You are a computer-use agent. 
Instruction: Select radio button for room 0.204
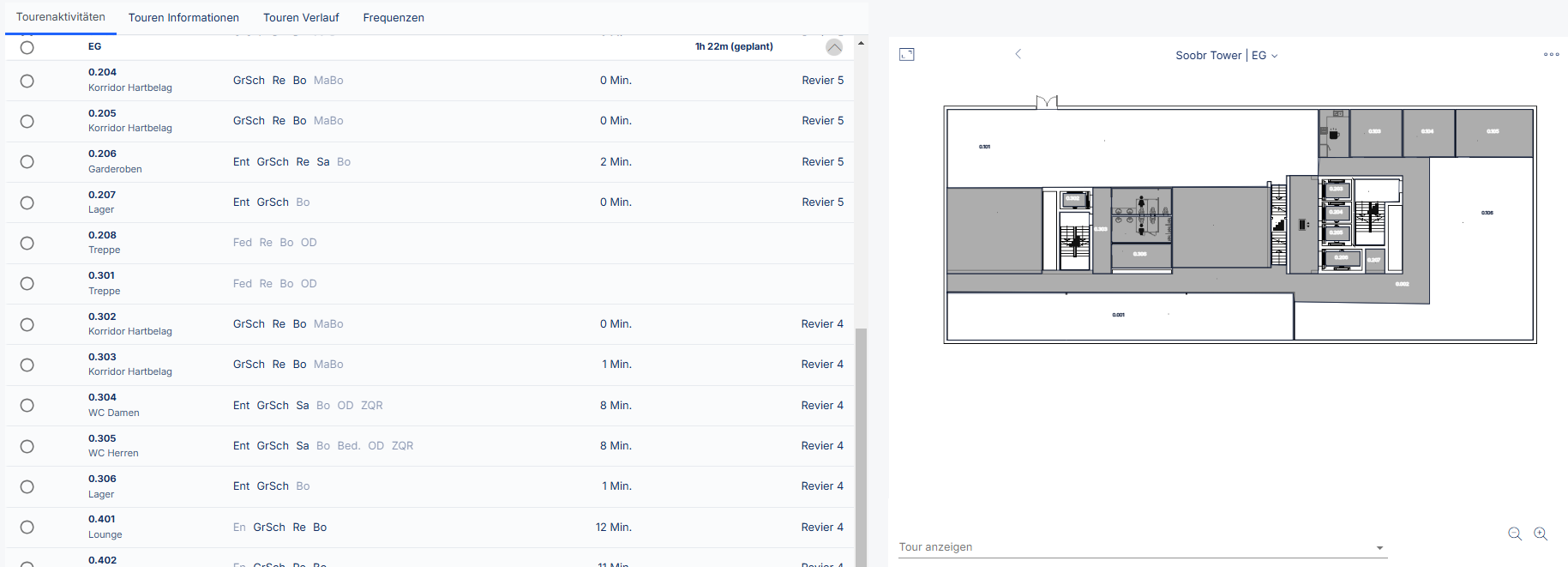[27, 81]
